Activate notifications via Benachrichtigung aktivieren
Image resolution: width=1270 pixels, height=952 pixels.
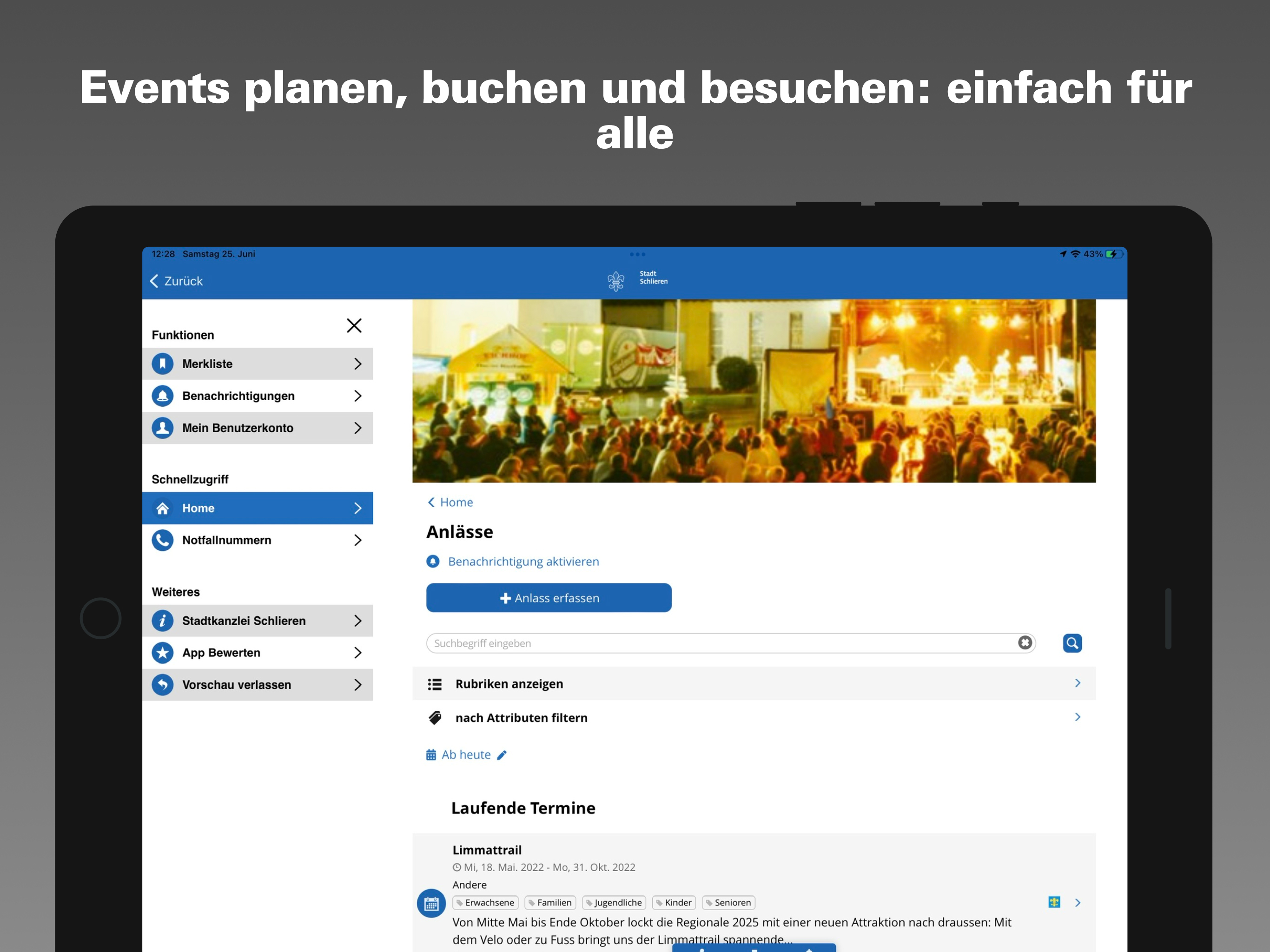click(523, 562)
